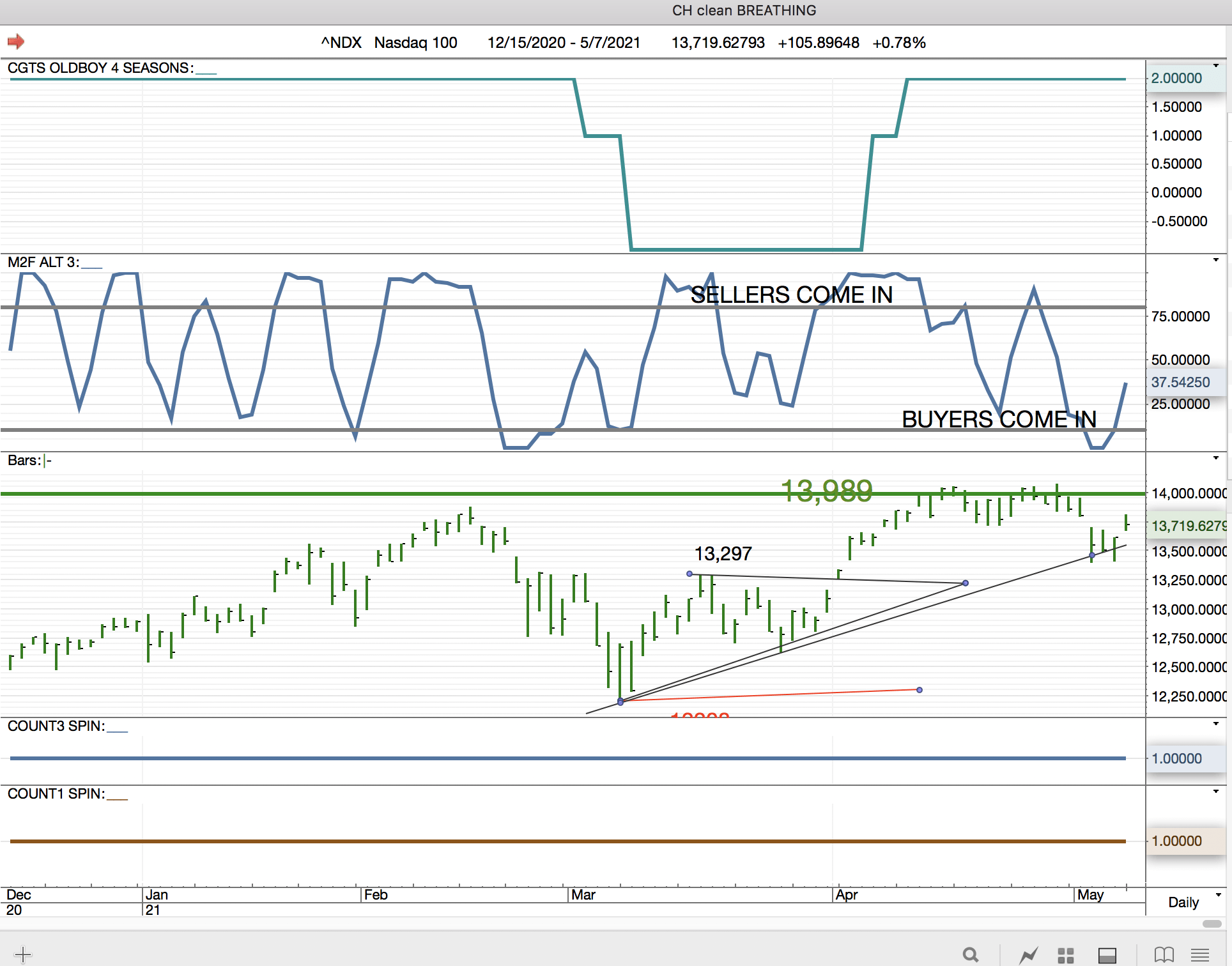Open the M2F ALT 3 pane dropdown arrow
This screenshot has width=1232, height=966.
1215,260
